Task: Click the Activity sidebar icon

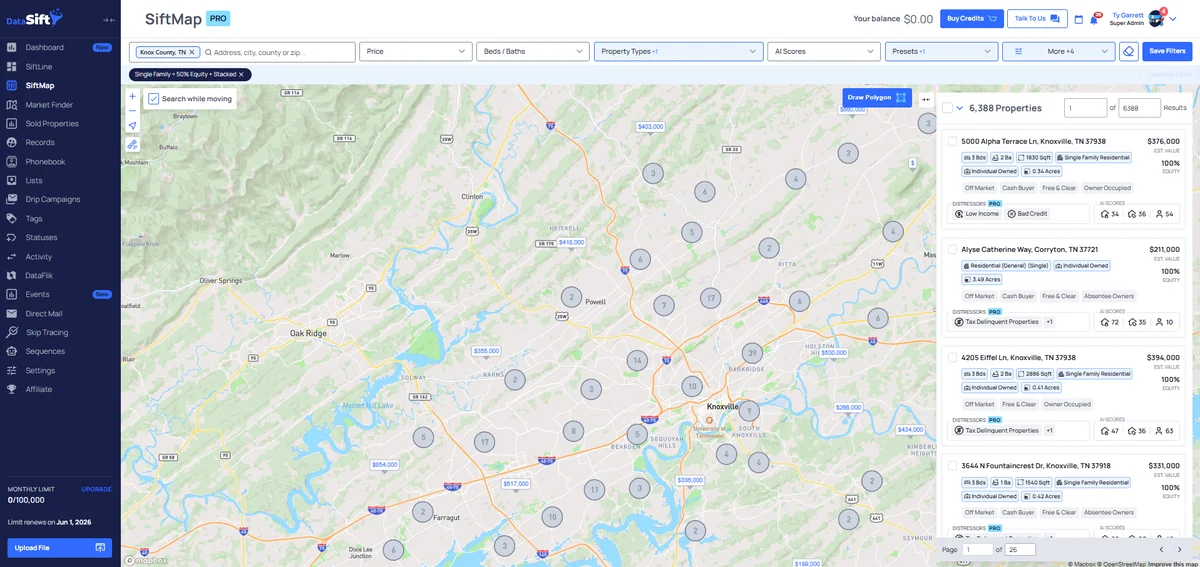Action: (12, 256)
